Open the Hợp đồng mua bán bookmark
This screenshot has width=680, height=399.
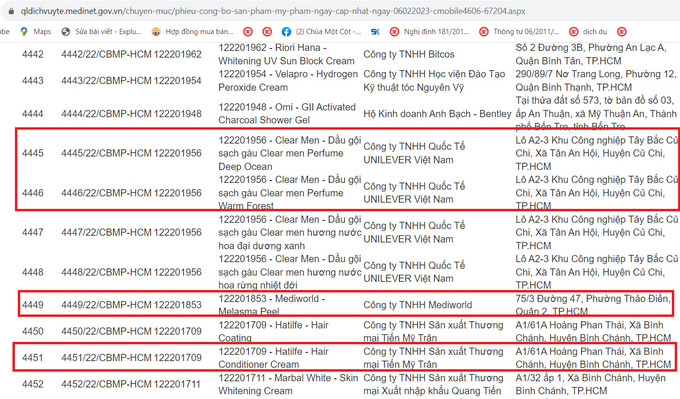192,32
